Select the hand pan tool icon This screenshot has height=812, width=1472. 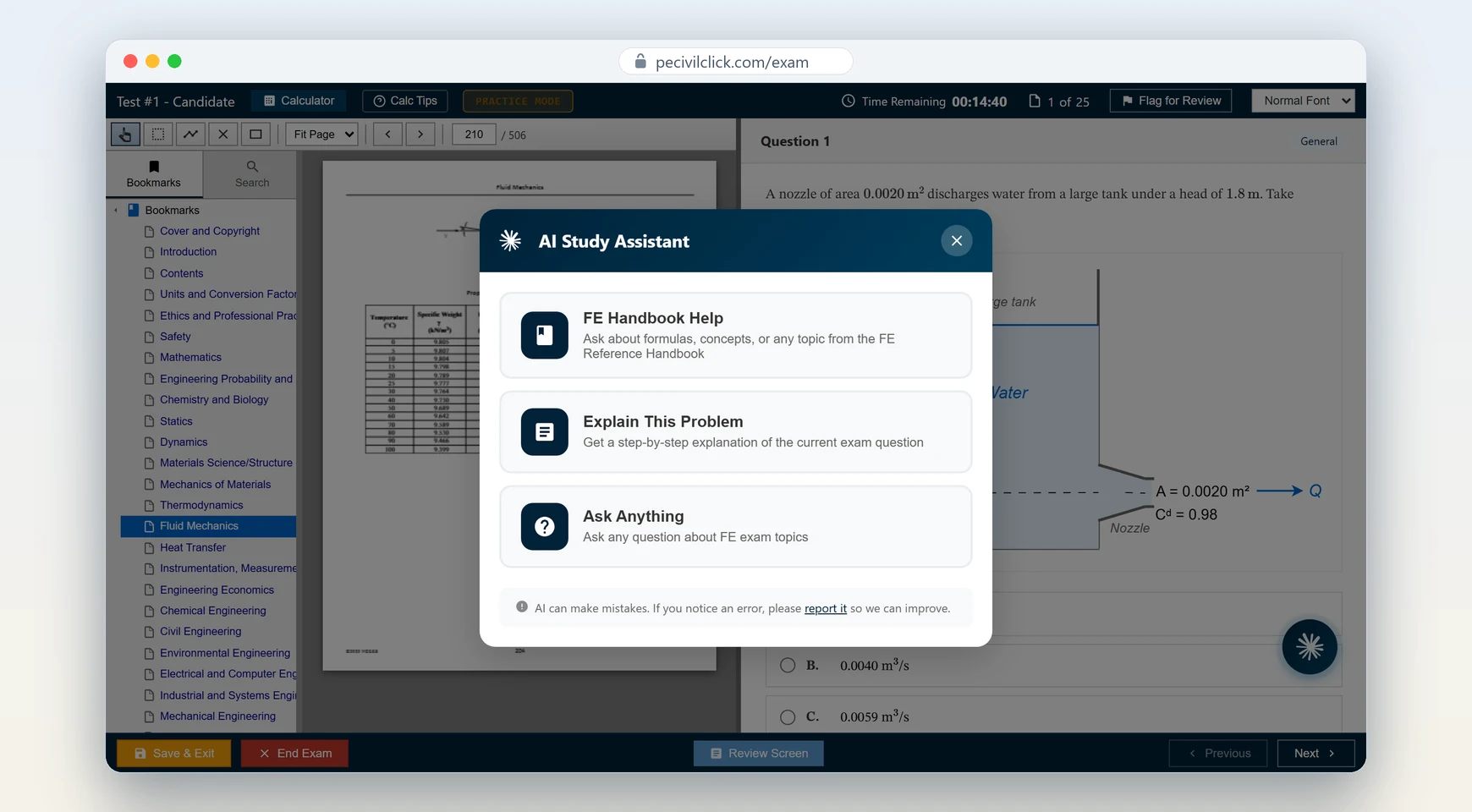125,134
